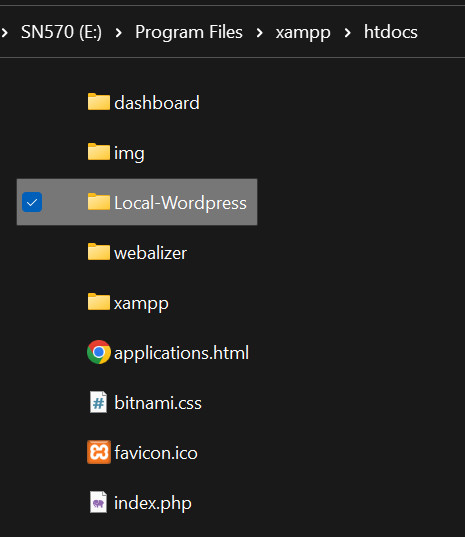Open the dashboard folder icon
Viewport: 465px width, 537px height.
(99, 102)
